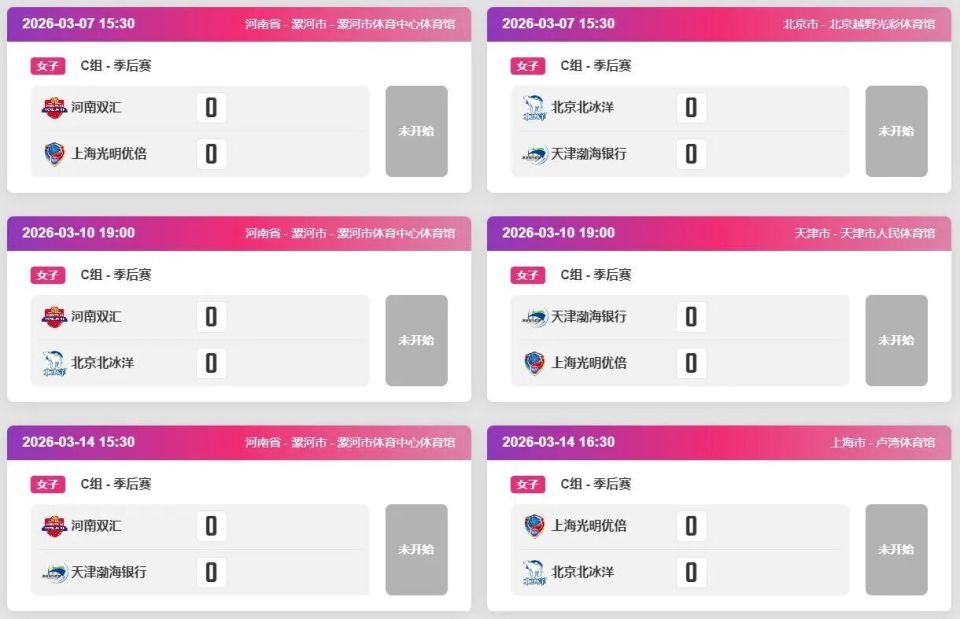Click 北京北冰洋 logo in the 北京越野光彩体育馆 match

coord(534,108)
